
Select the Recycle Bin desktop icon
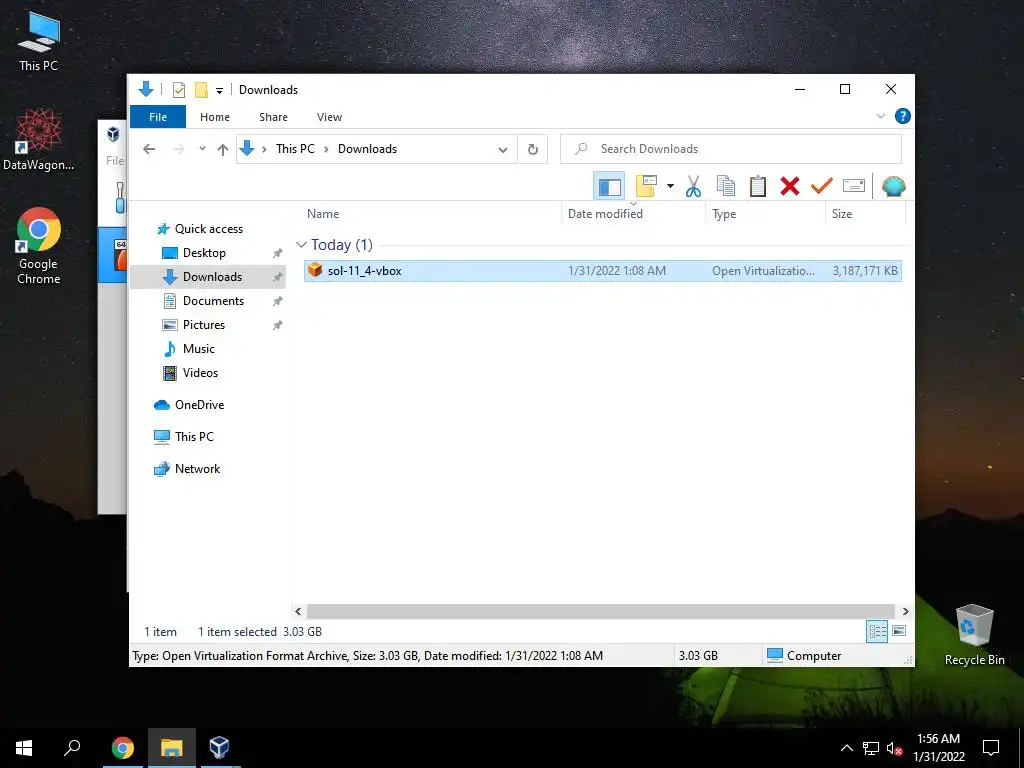(974, 634)
